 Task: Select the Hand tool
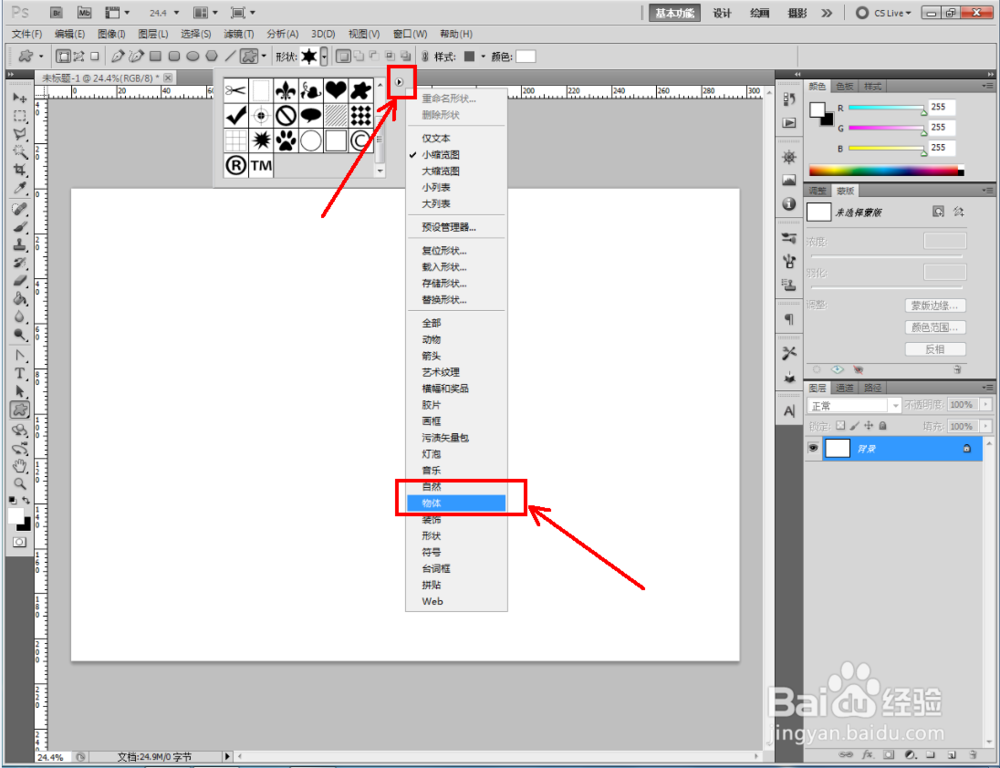click(x=20, y=465)
